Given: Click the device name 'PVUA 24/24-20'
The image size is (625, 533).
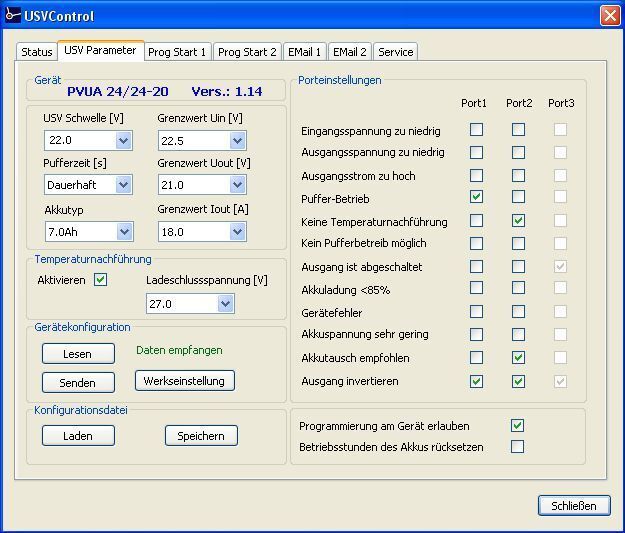Looking at the screenshot, I should point(118,91).
